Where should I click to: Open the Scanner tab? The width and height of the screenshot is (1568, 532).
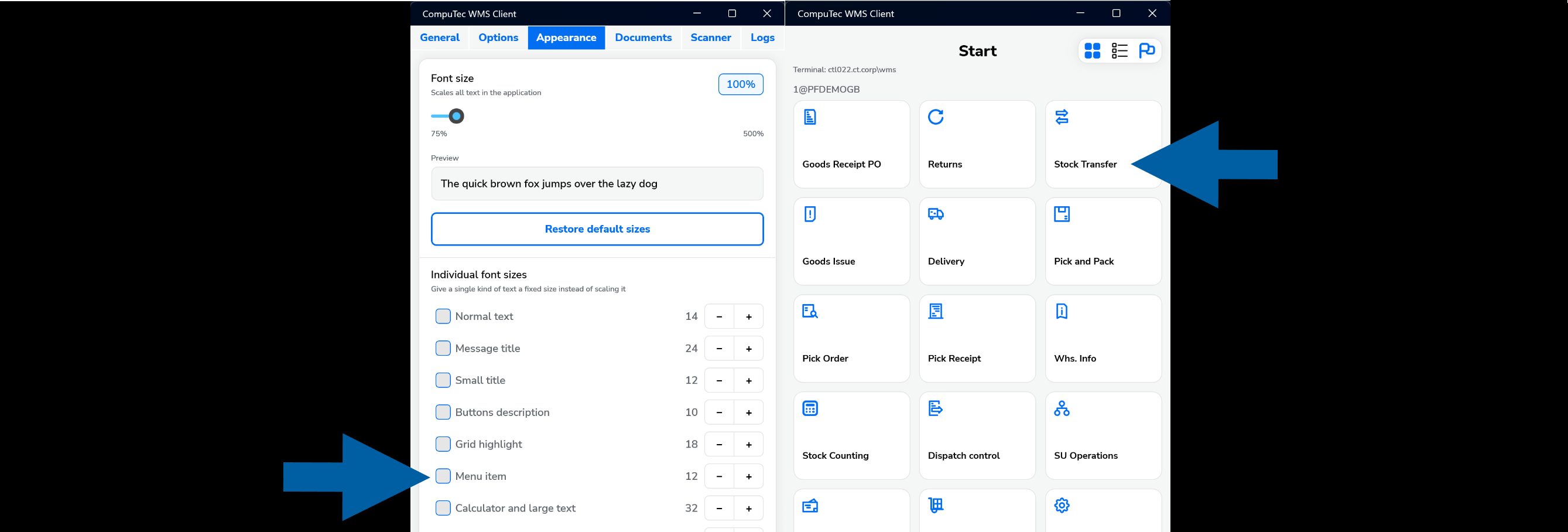pos(710,37)
